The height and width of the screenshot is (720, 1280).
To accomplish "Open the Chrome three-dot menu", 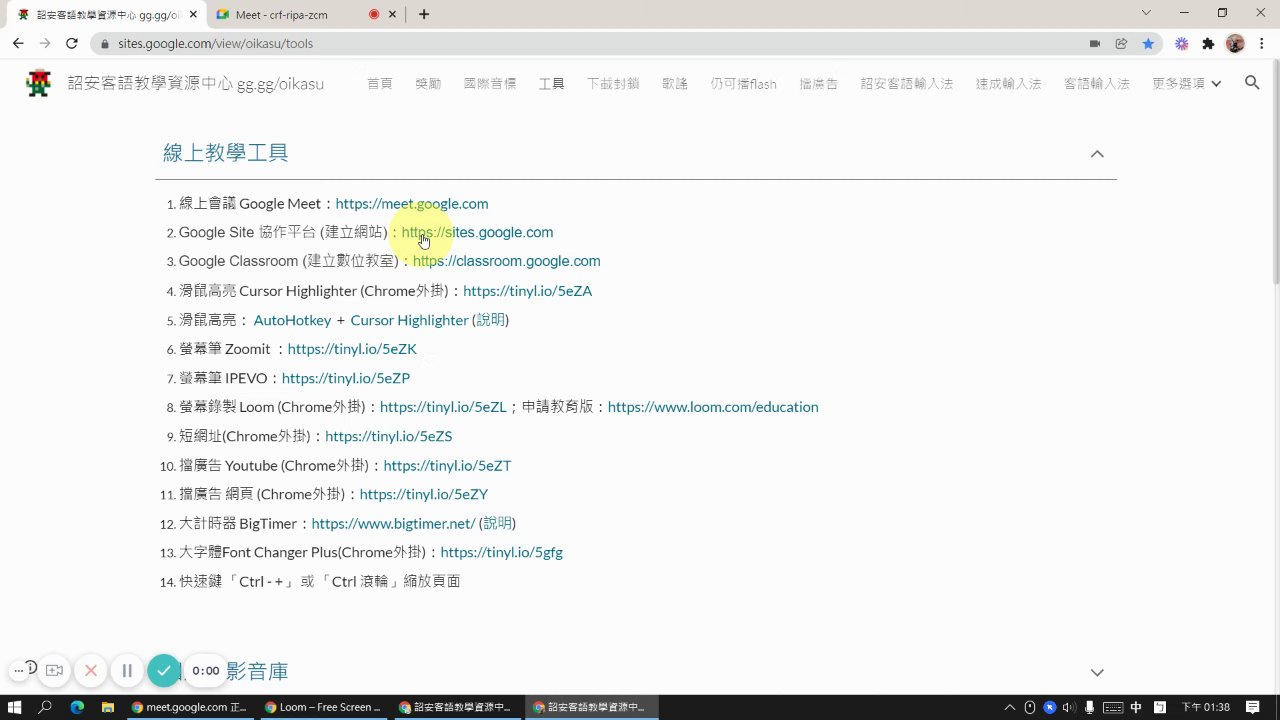I will pyautogui.click(x=1261, y=43).
